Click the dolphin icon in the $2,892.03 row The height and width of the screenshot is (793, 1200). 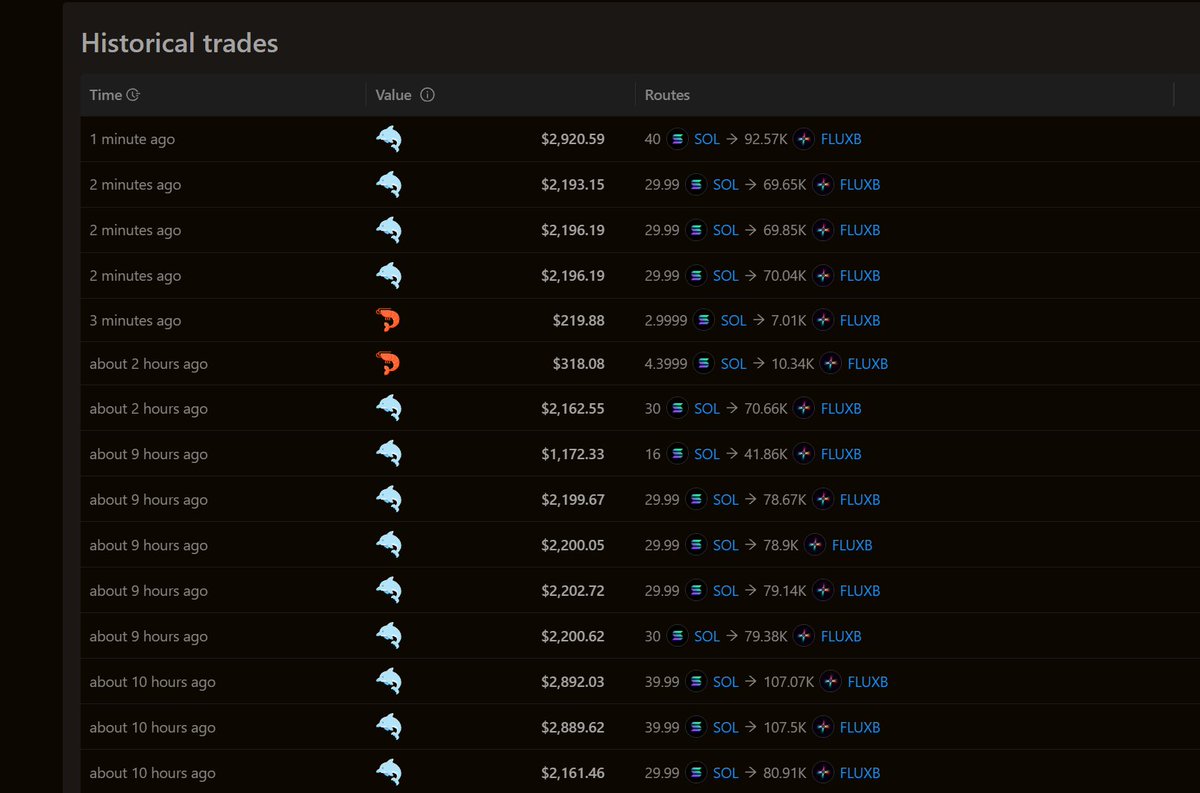coord(388,681)
